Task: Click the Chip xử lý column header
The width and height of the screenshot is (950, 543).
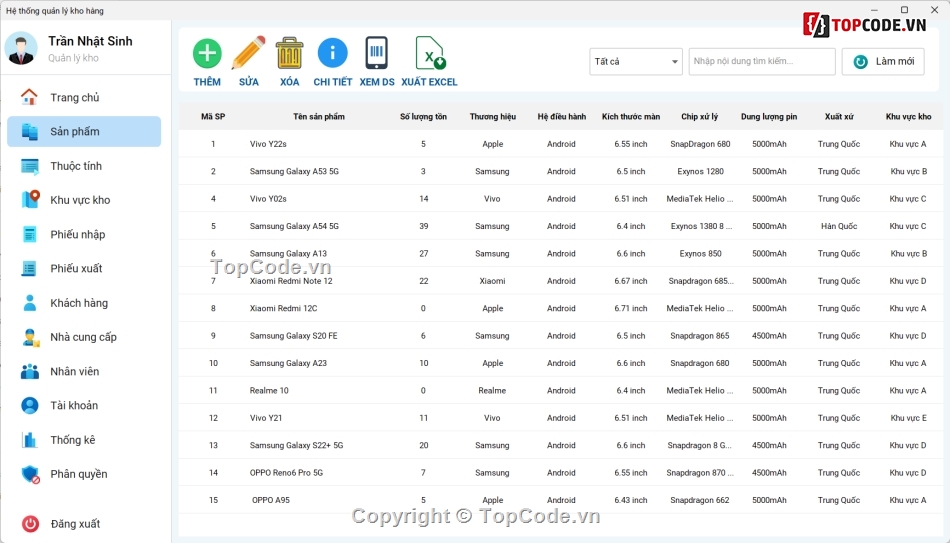Action: point(699,116)
